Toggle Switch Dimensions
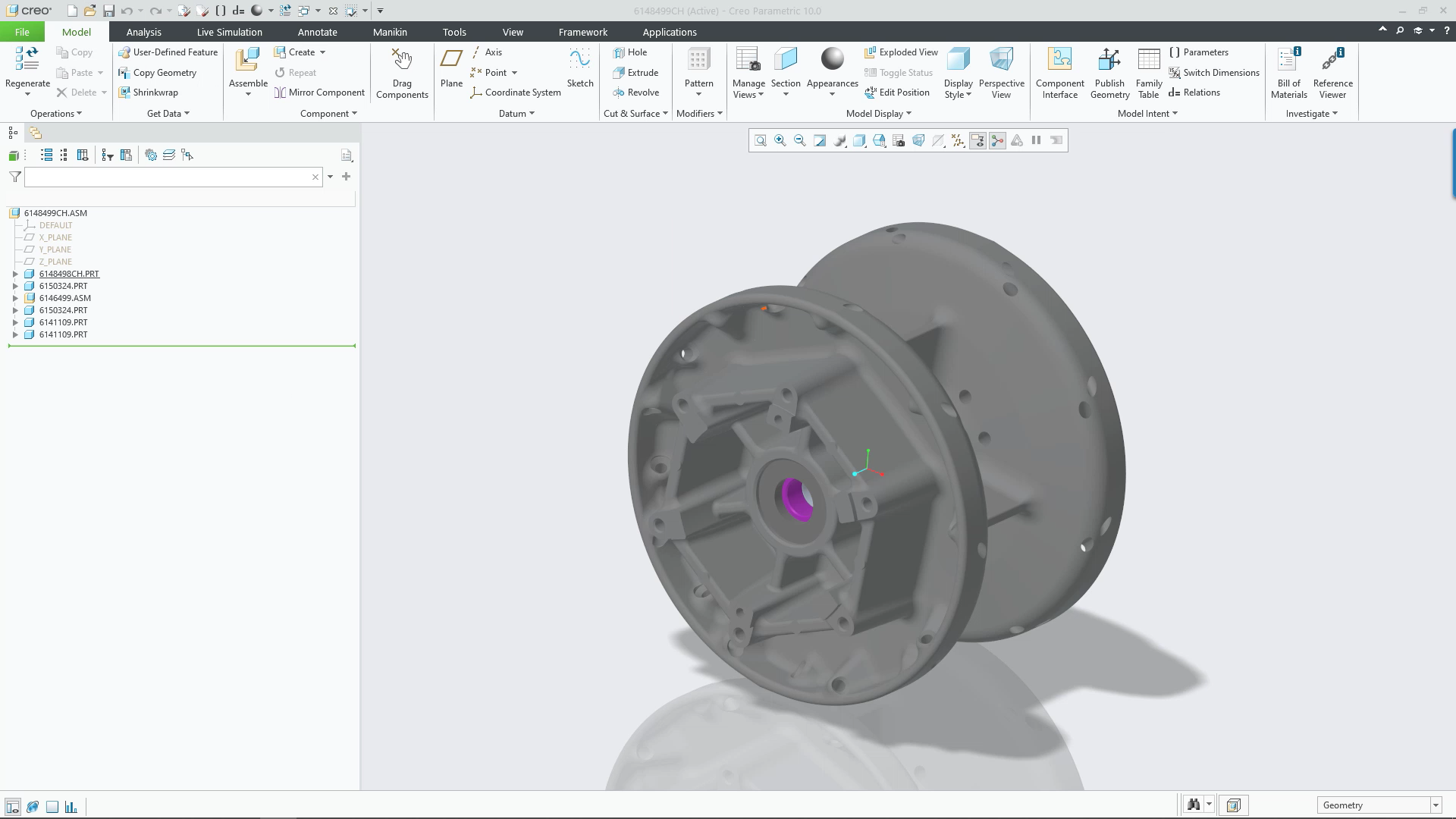The height and width of the screenshot is (819, 1456). pyautogui.click(x=1213, y=73)
